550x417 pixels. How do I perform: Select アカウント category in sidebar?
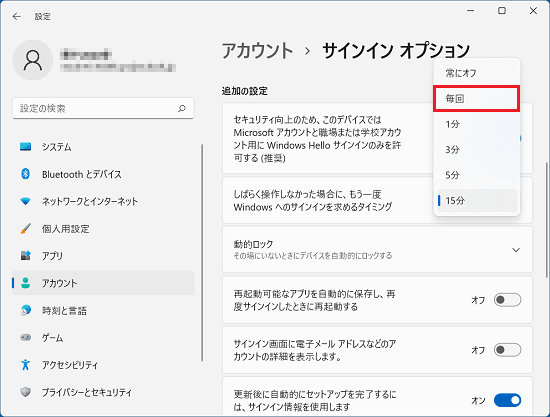coord(103,283)
